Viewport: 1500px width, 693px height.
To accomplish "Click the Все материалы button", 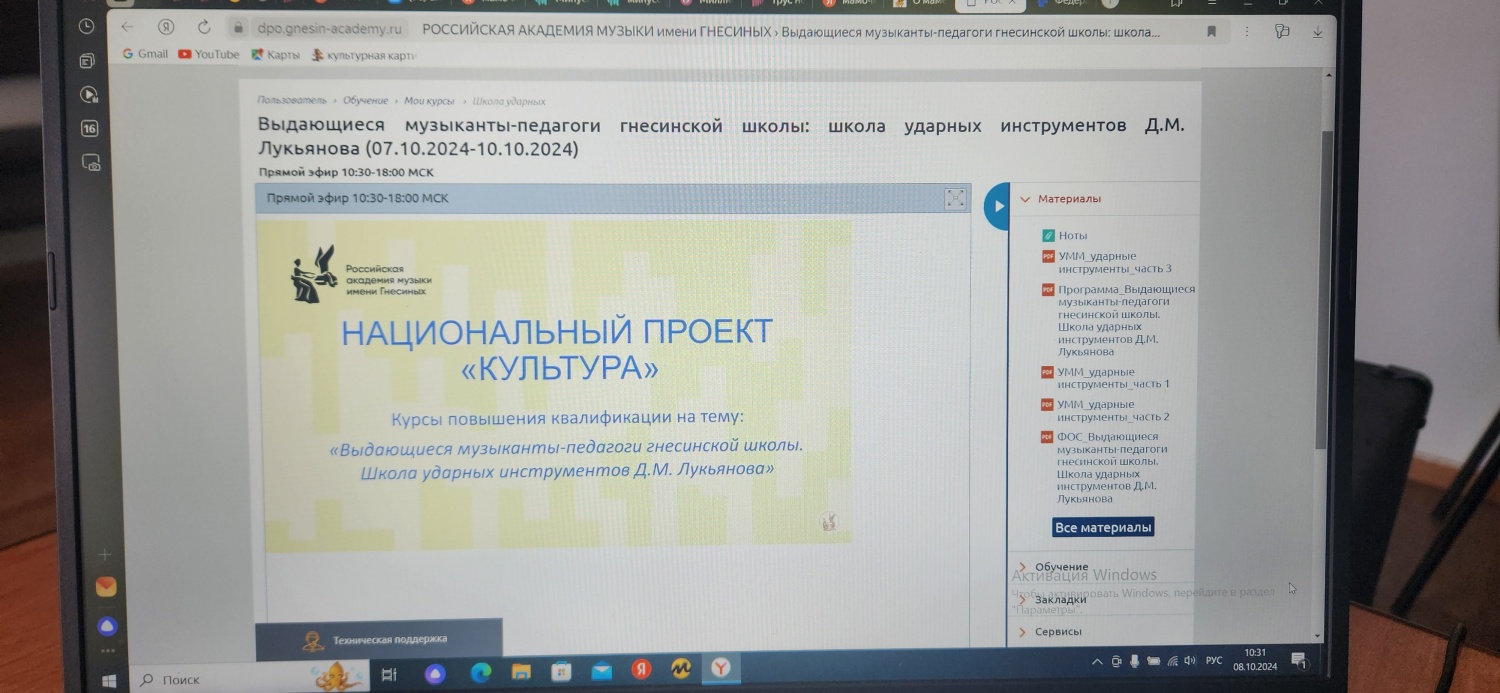I will (x=1103, y=527).
